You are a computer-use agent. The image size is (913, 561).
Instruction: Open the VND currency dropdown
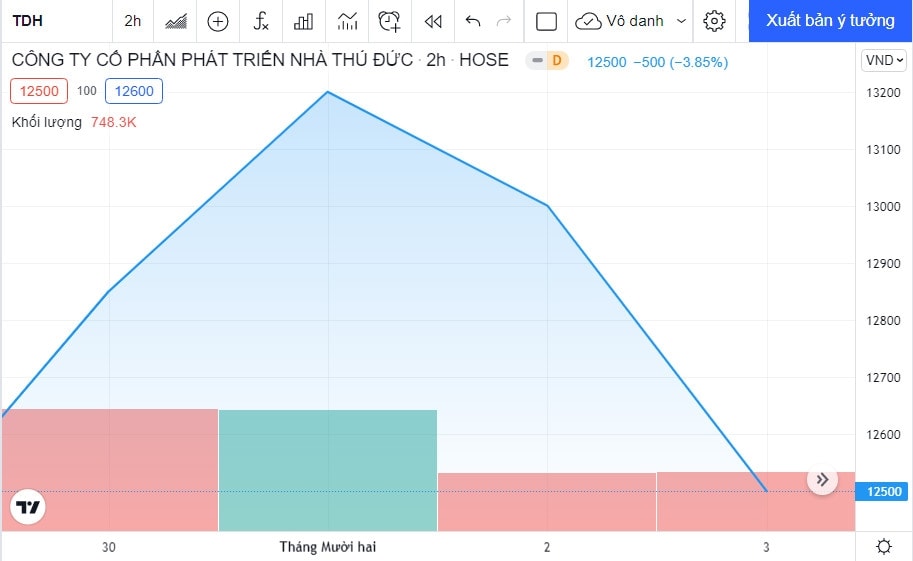tap(884, 60)
